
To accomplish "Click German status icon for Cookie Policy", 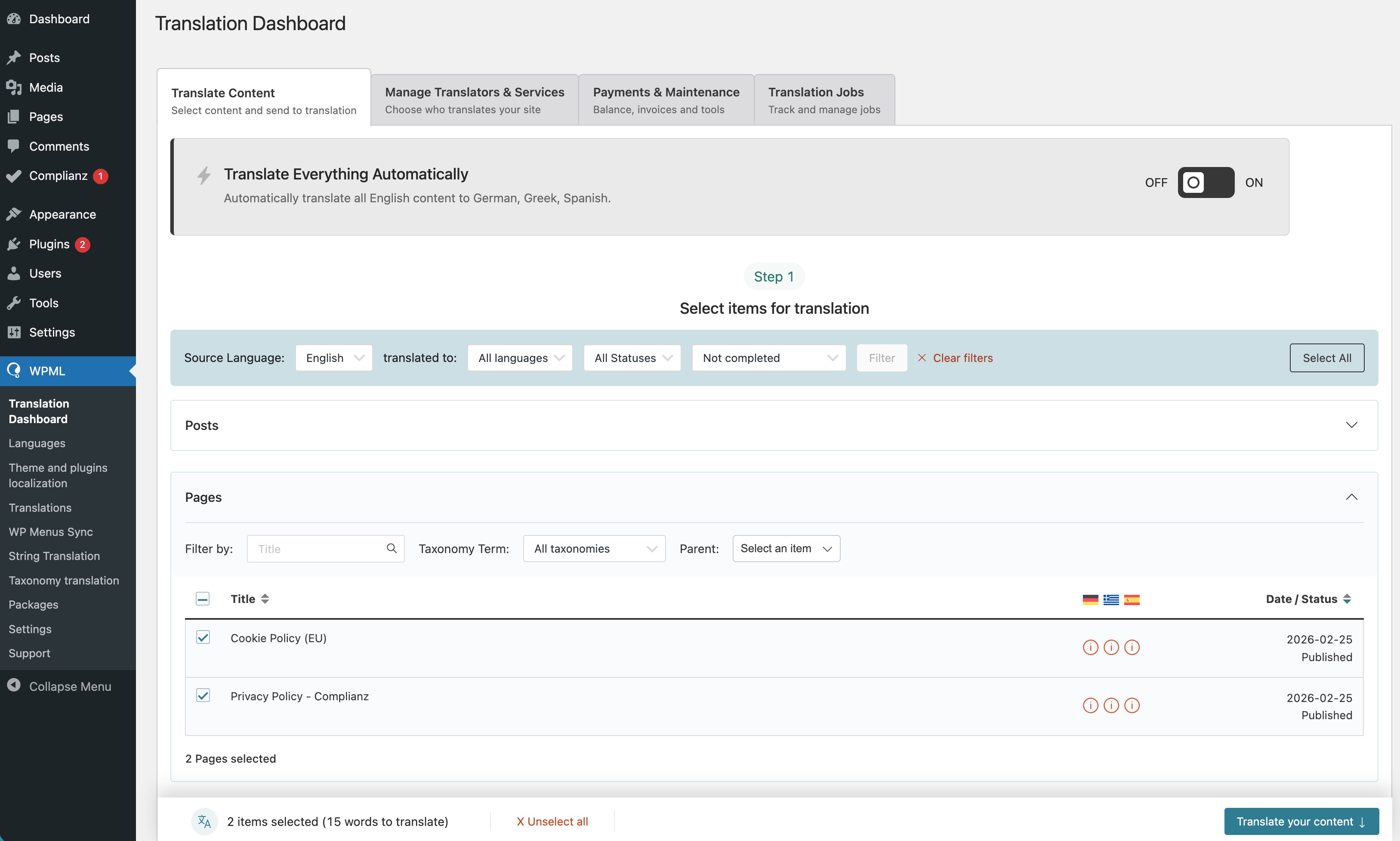I will point(1090,647).
